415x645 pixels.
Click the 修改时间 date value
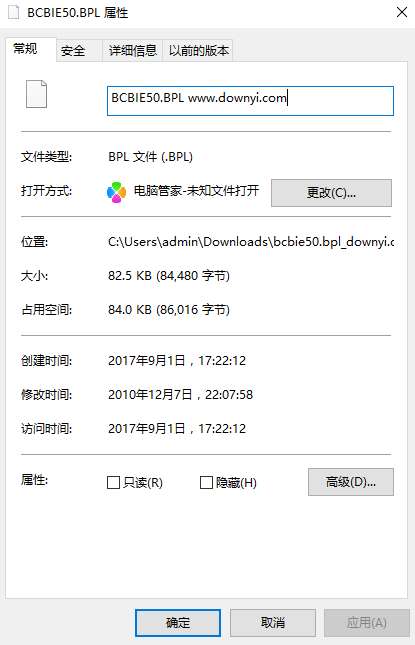coord(180,394)
